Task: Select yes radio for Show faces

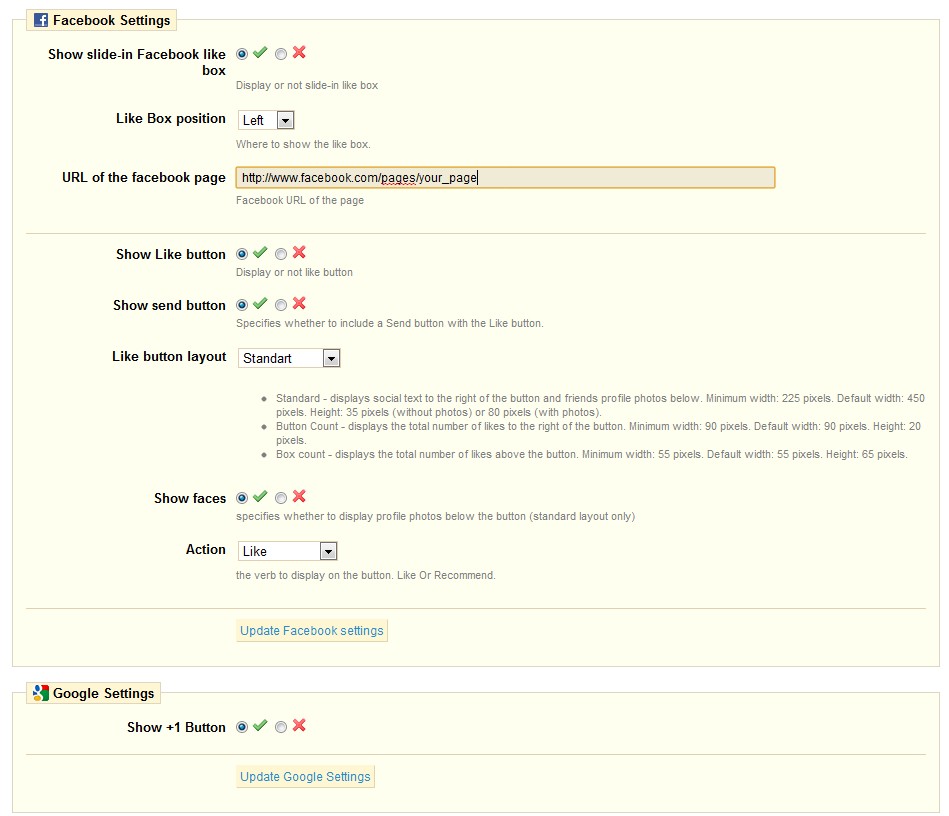Action: tap(242, 498)
